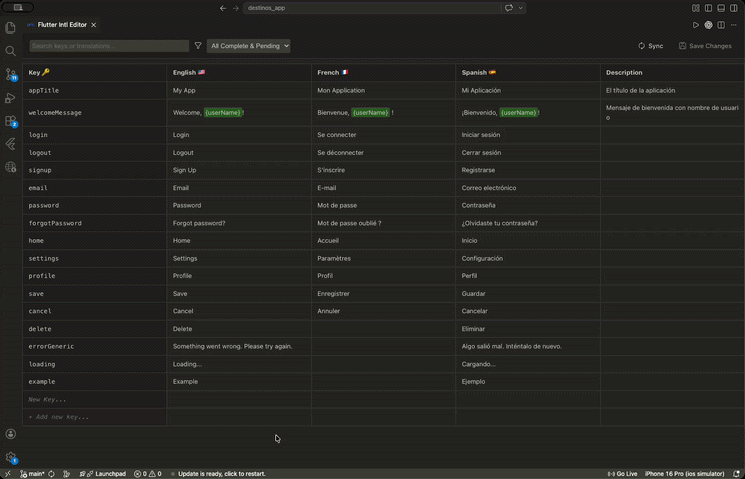Go forward with the navigation arrow

point(236,8)
